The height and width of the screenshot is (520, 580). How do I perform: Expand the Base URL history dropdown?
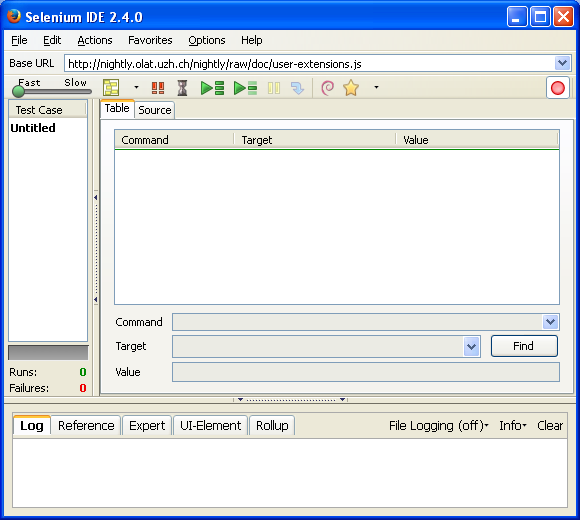point(562,63)
